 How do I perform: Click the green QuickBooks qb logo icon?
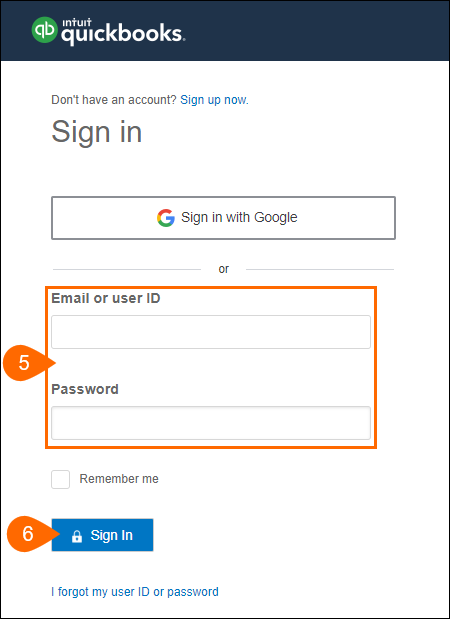(x=45, y=30)
